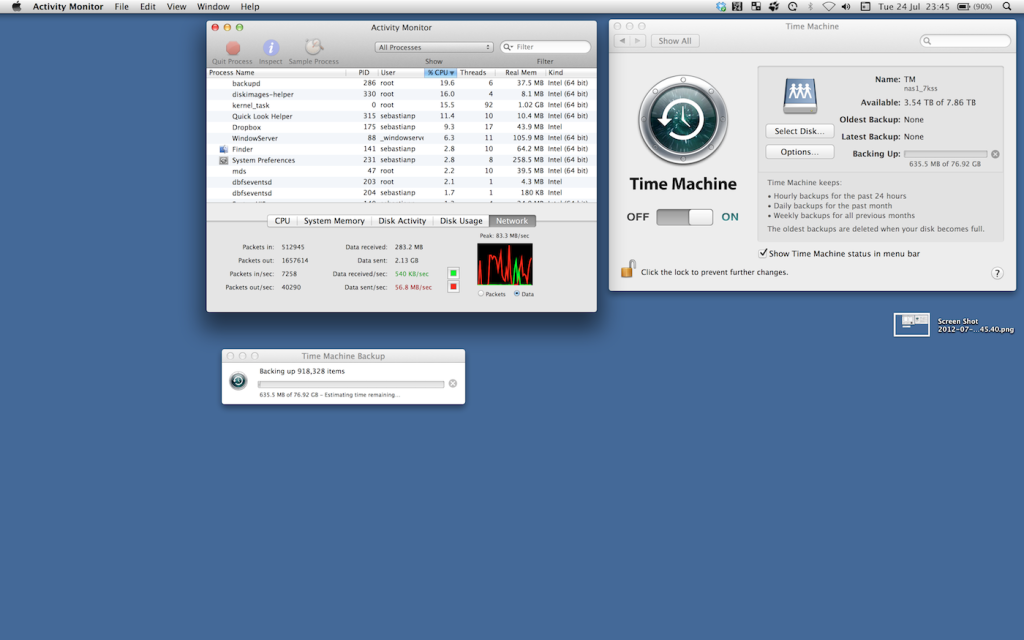
Task: Open the Apple menu
Action: (x=16, y=7)
